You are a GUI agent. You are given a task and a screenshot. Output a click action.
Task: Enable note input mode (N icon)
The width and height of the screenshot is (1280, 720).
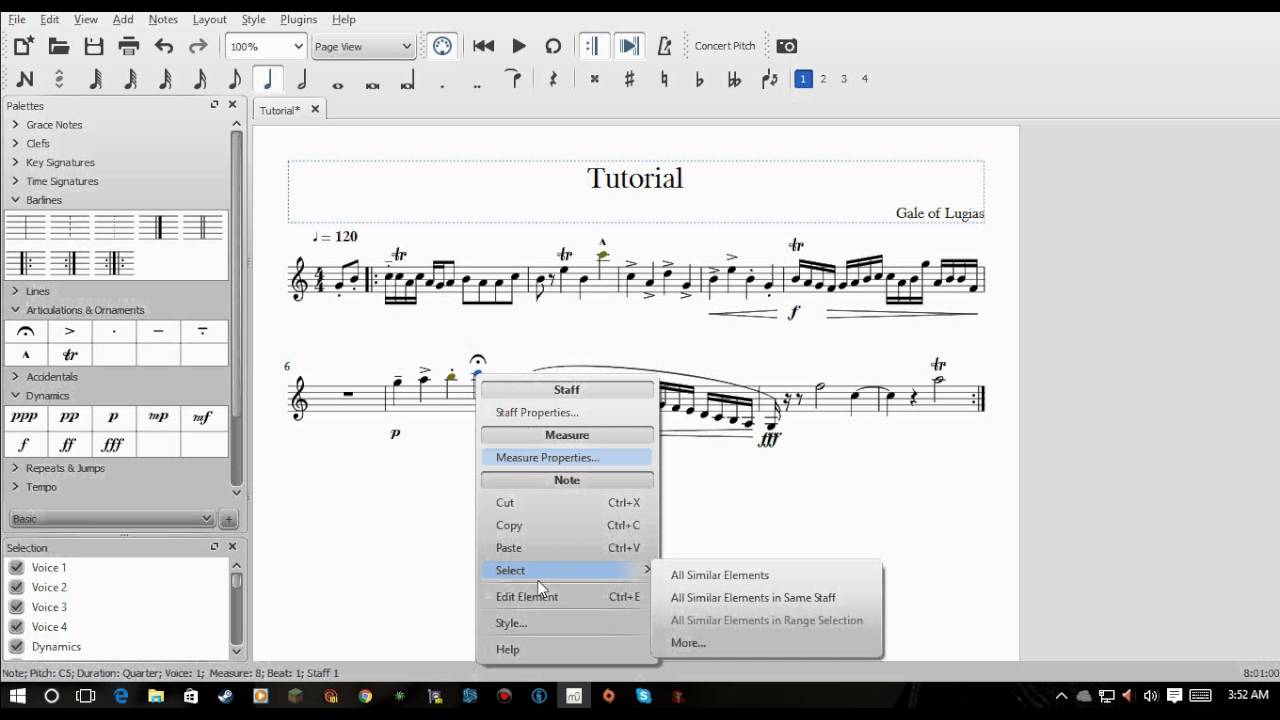(x=25, y=79)
